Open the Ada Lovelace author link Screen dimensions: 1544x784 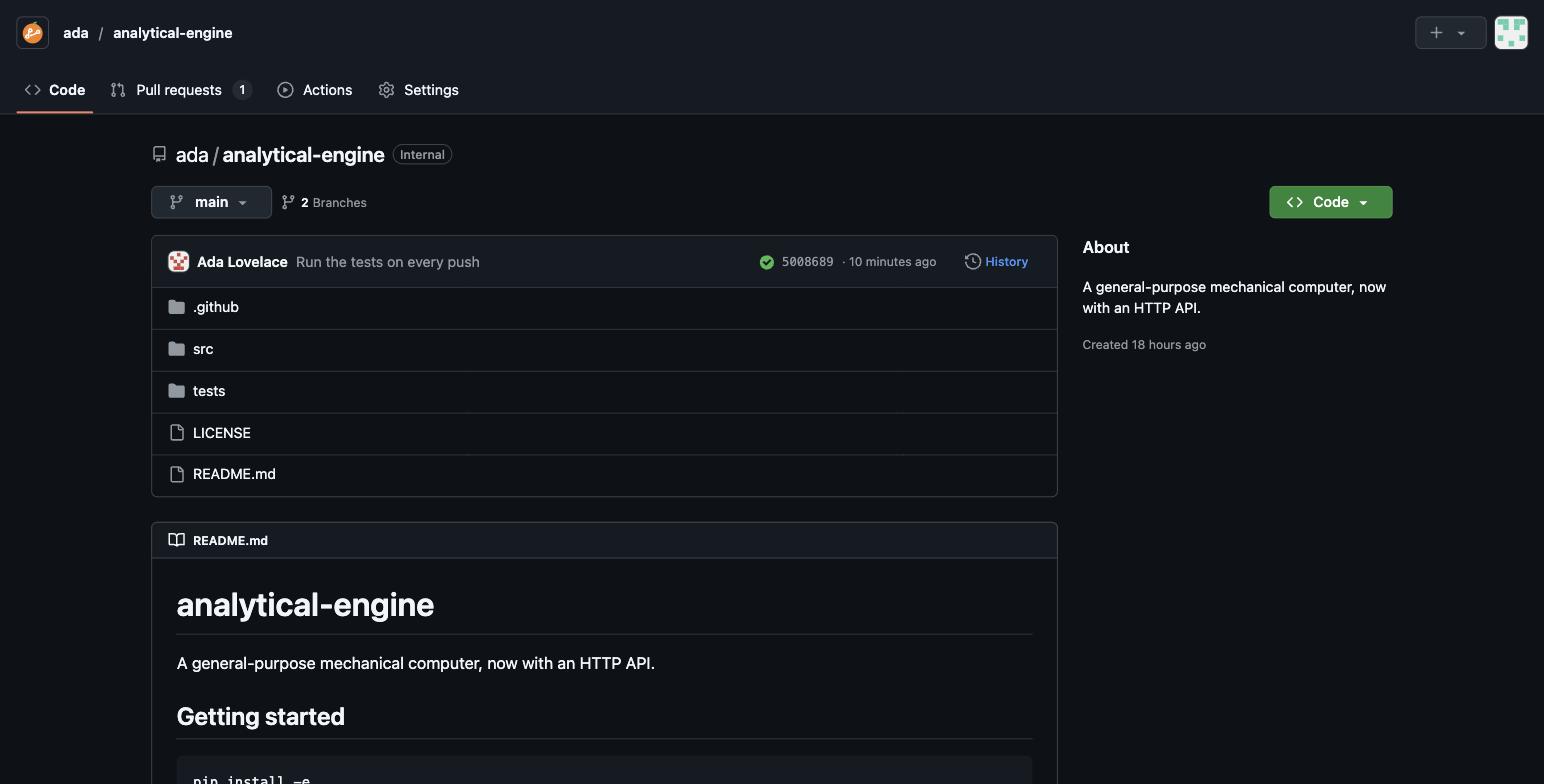pyautogui.click(x=242, y=262)
